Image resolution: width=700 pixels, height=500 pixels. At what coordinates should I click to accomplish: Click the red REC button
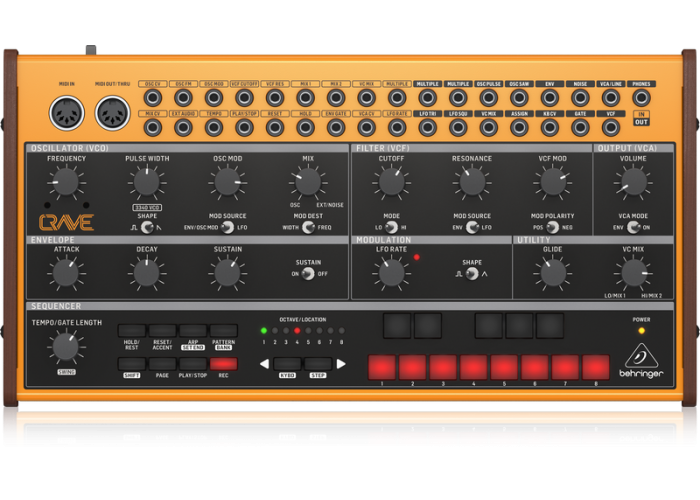(224, 364)
